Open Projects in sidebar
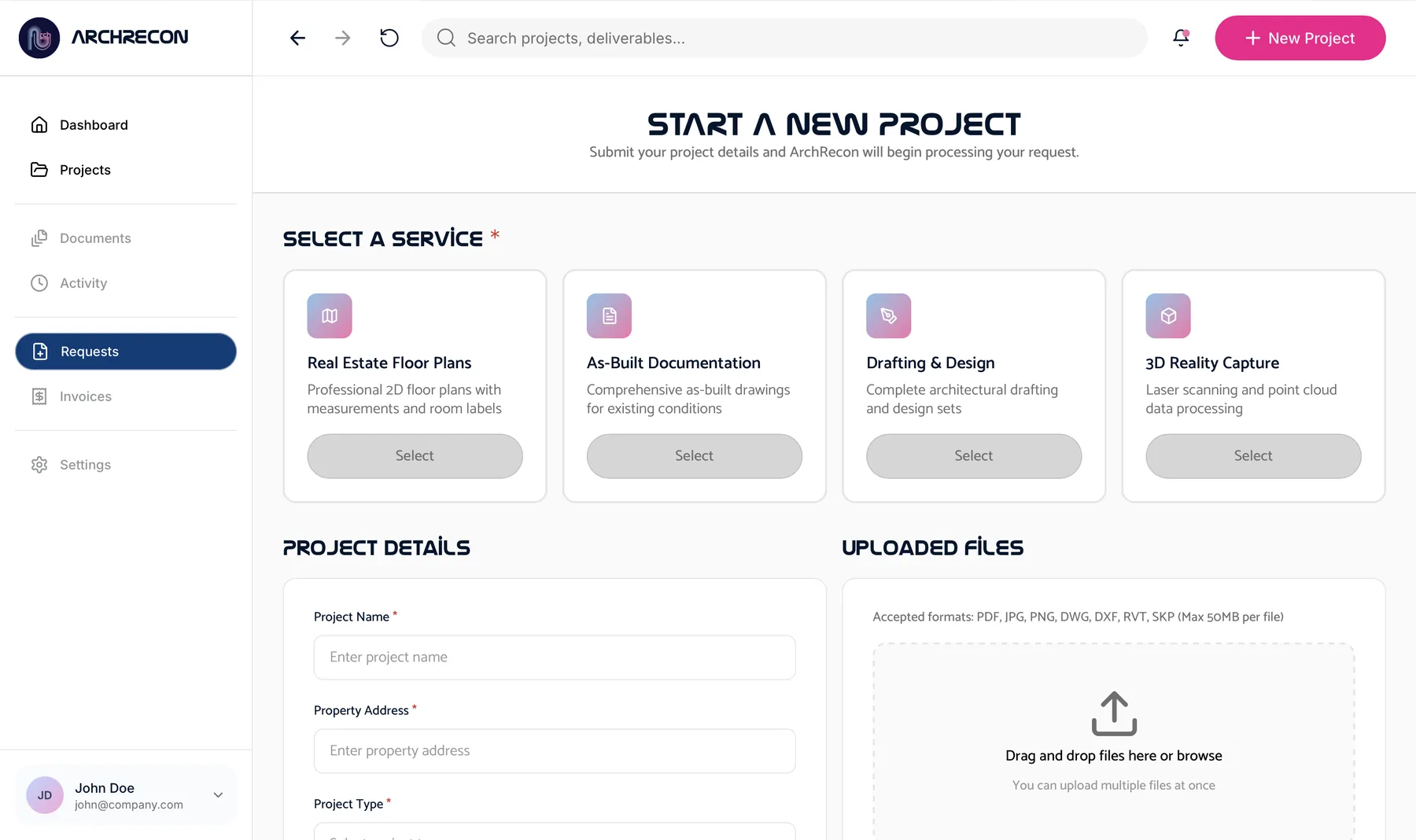1416x840 pixels. (x=126, y=170)
